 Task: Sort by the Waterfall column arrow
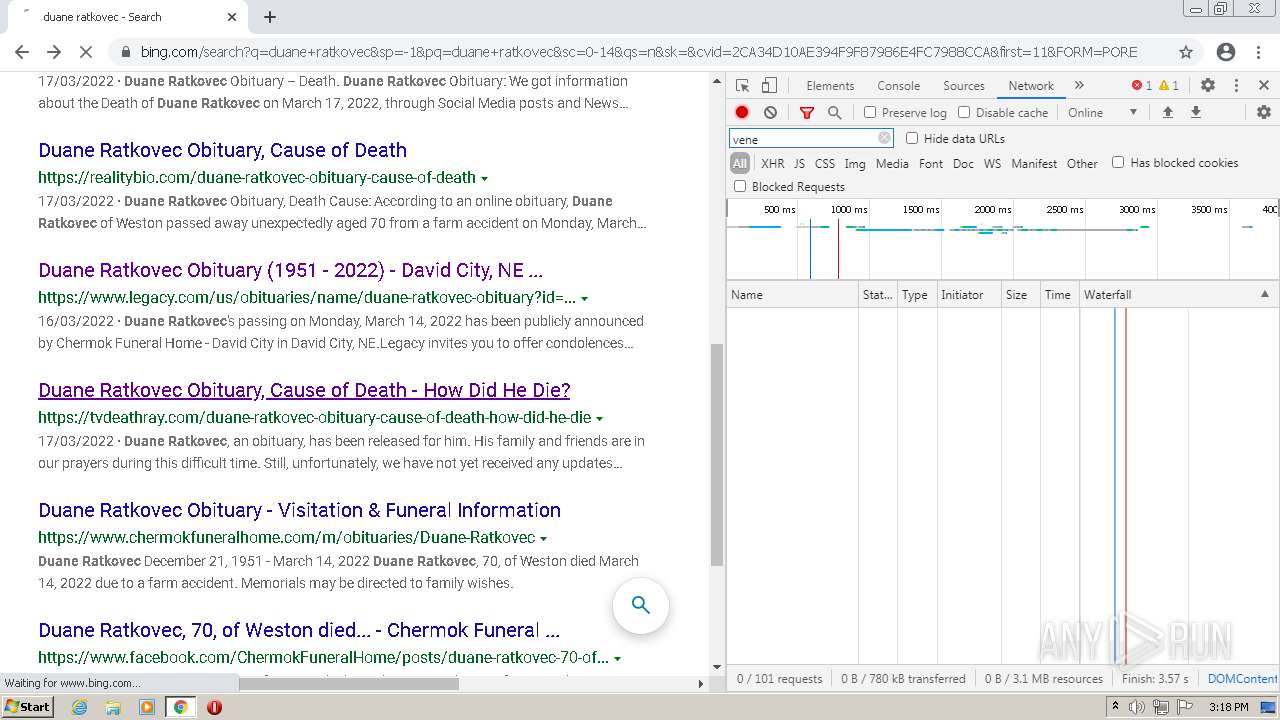click(1264, 294)
